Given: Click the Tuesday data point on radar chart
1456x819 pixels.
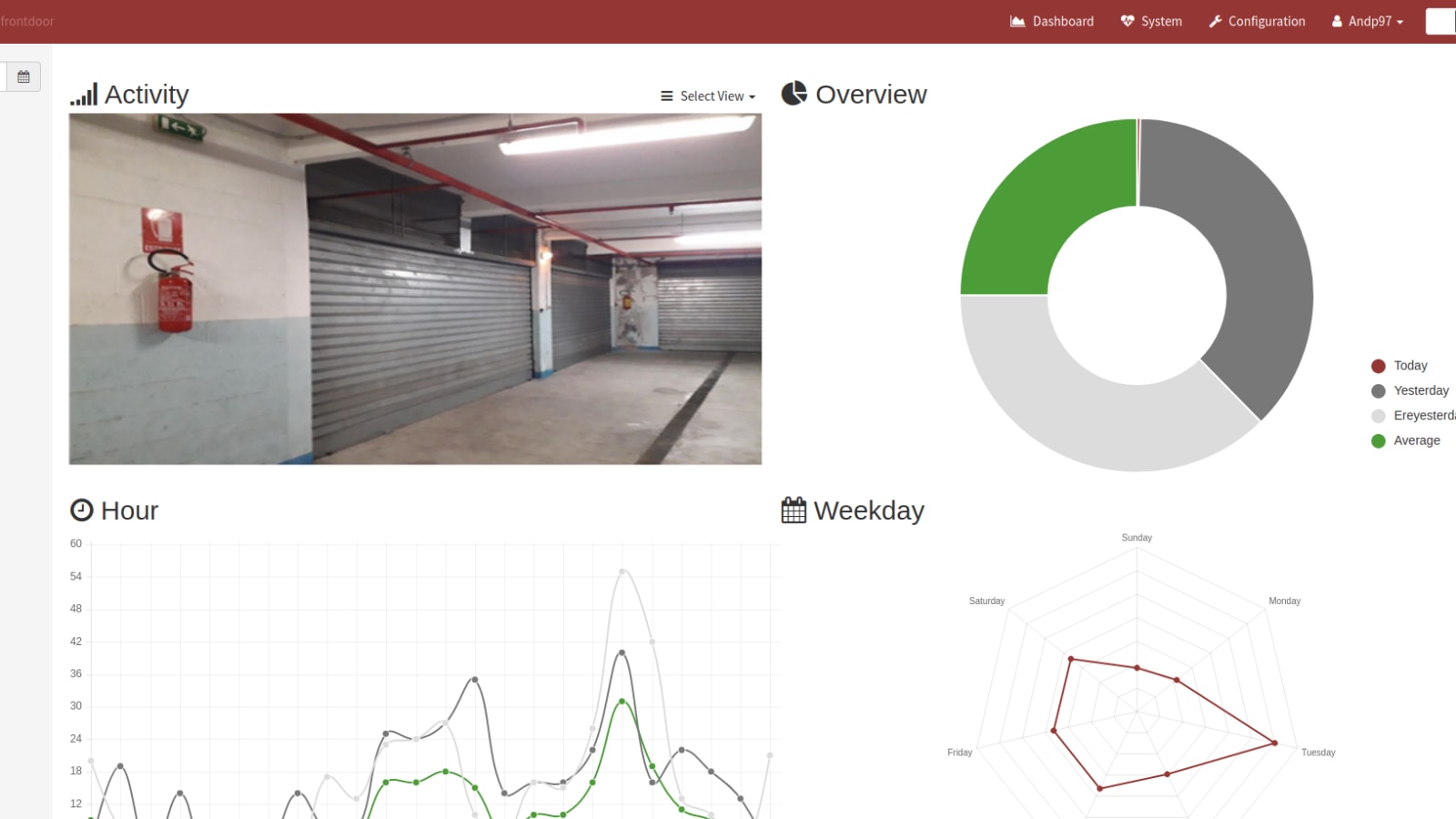Looking at the screenshot, I should [x=1274, y=743].
